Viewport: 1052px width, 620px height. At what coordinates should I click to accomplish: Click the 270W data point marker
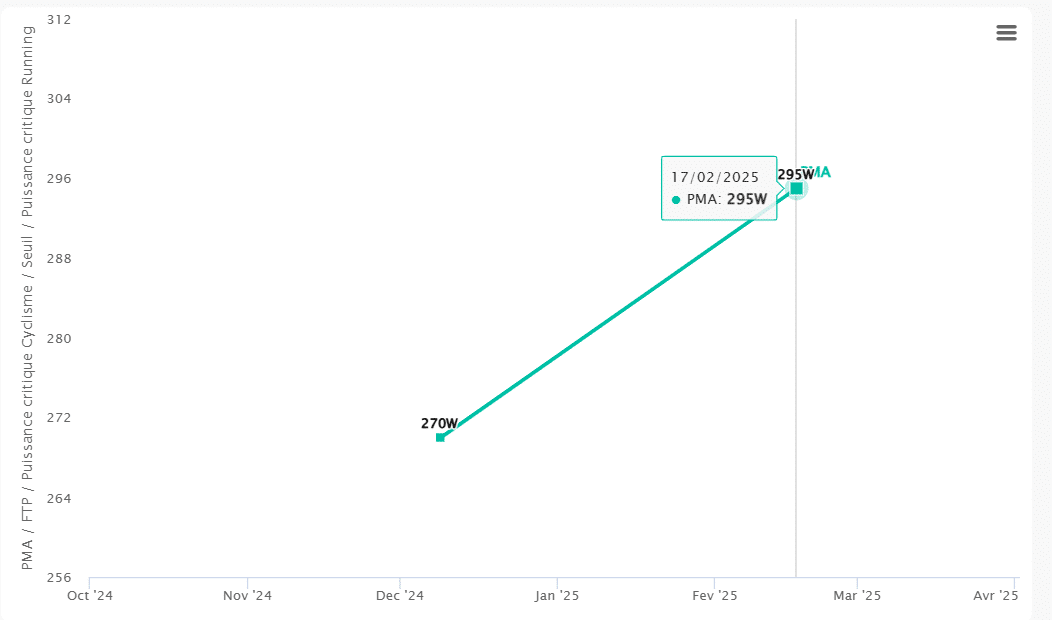tap(440, 437)
